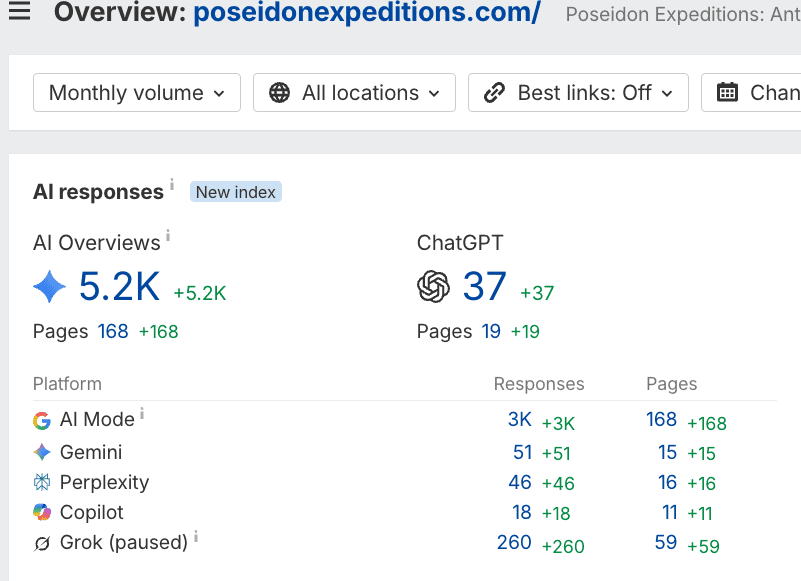The width and height of the screenshot is (801, 581).
Task: Click the AI Overviews blue sparkle icon
Action: click(x=50, y=287)
